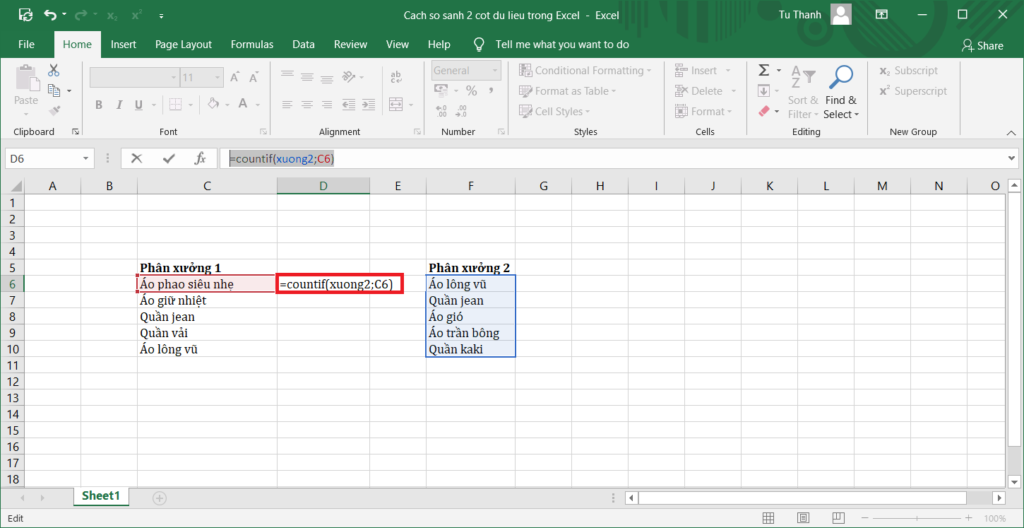Click the AutoSum sigma icon
1024x528 pixels.
click(764, 70)
